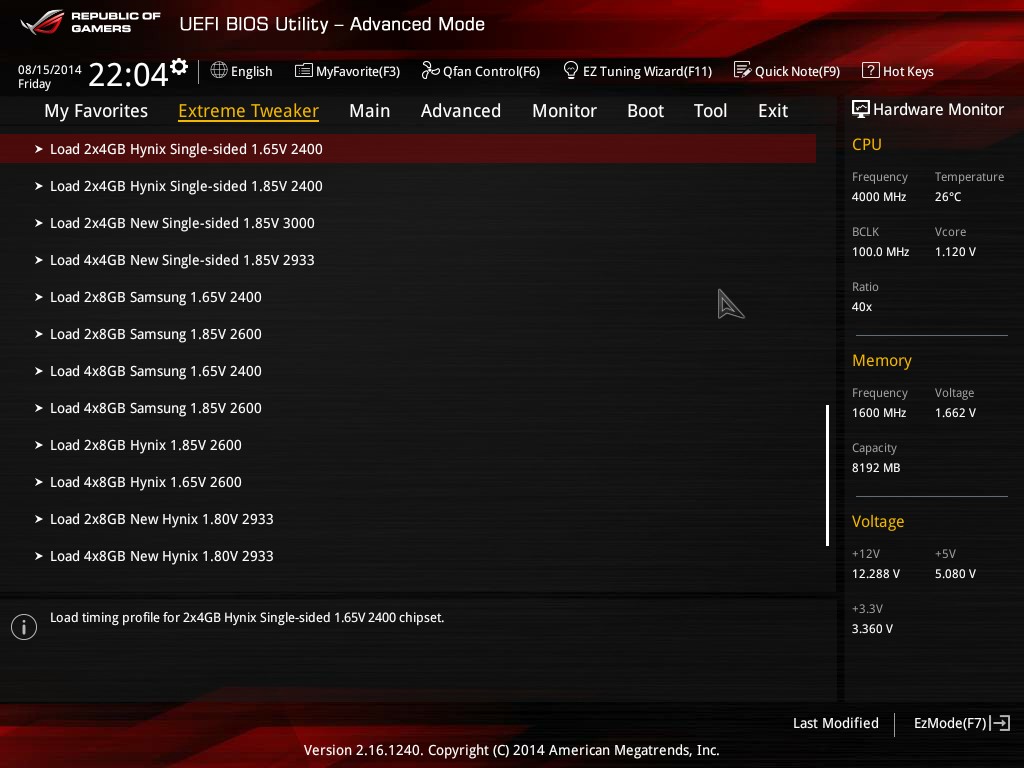Expand arrow for 2x8GB Samsung 1.85V 2600
Image resolution: width=1024 pixels, height=768 pixels.
pos(39,334)
